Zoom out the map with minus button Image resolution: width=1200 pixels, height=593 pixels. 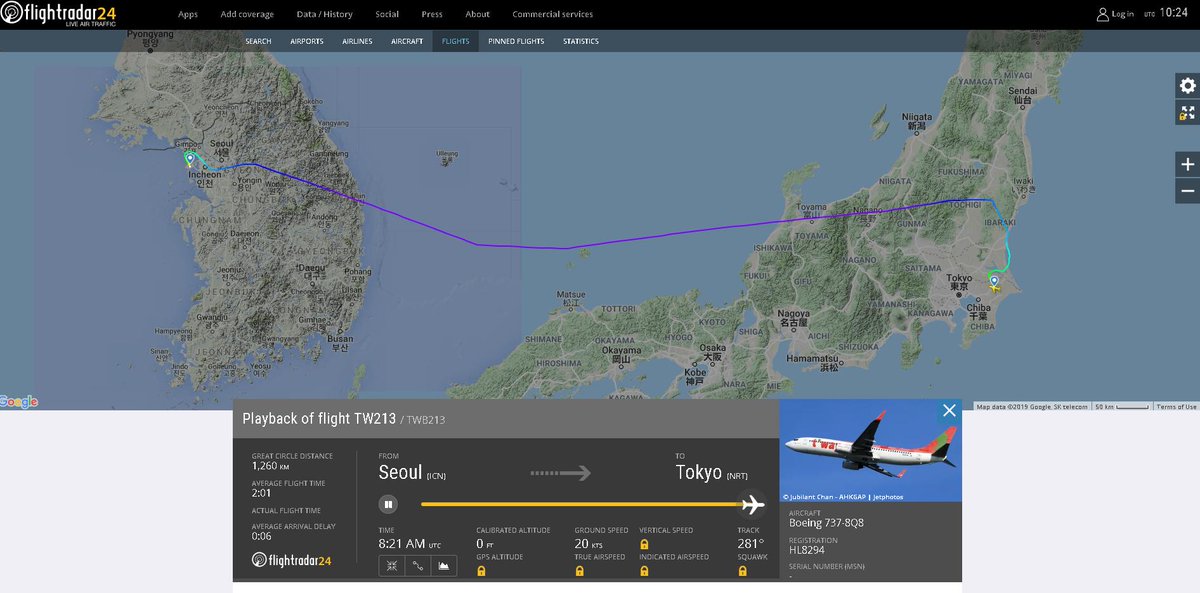point(1187,191)
